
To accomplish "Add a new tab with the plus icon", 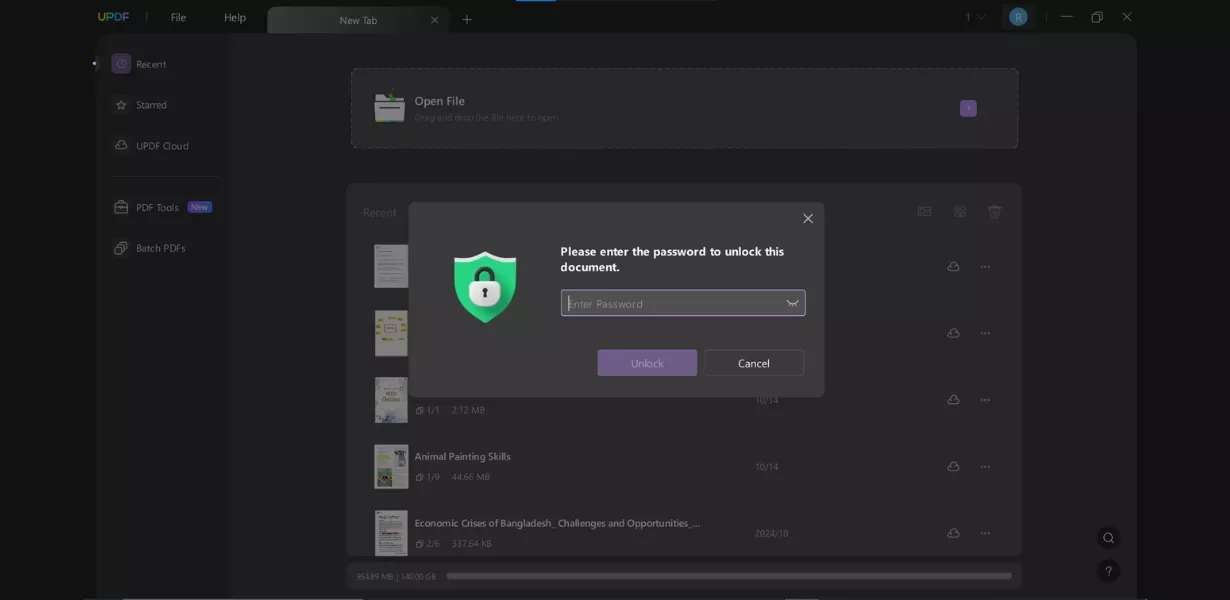I will click(x=467, y=19).
